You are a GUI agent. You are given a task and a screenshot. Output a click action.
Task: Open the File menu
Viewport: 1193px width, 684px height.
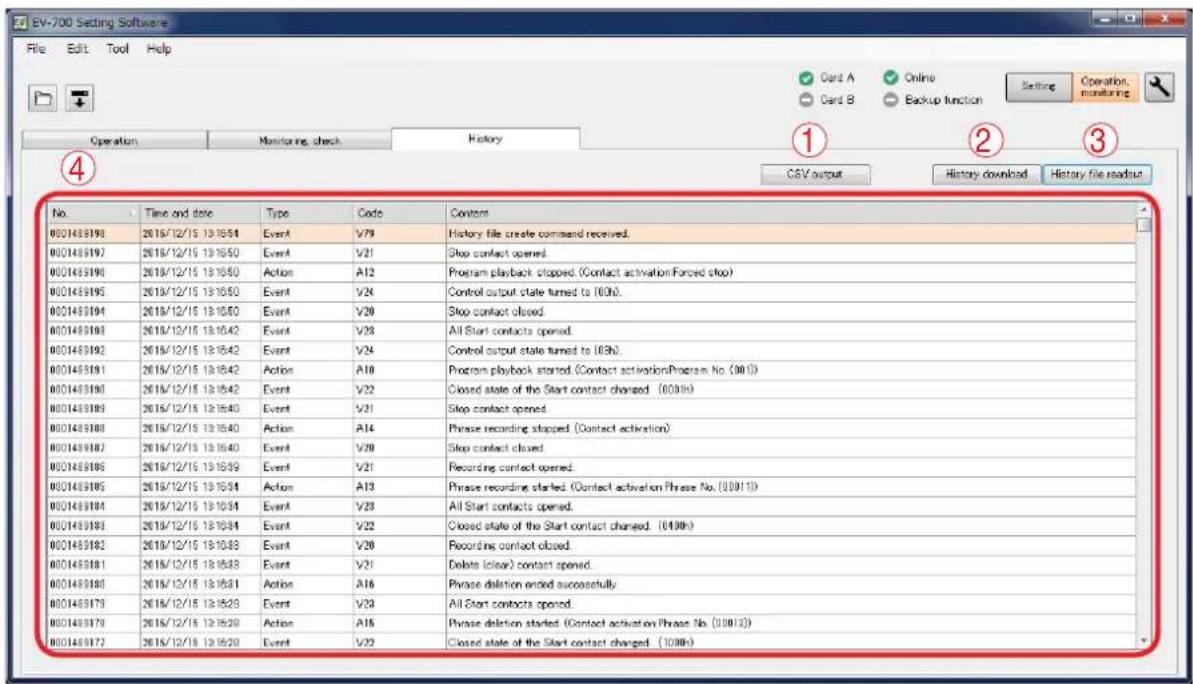pyautogui.click(x=36, y=49)
